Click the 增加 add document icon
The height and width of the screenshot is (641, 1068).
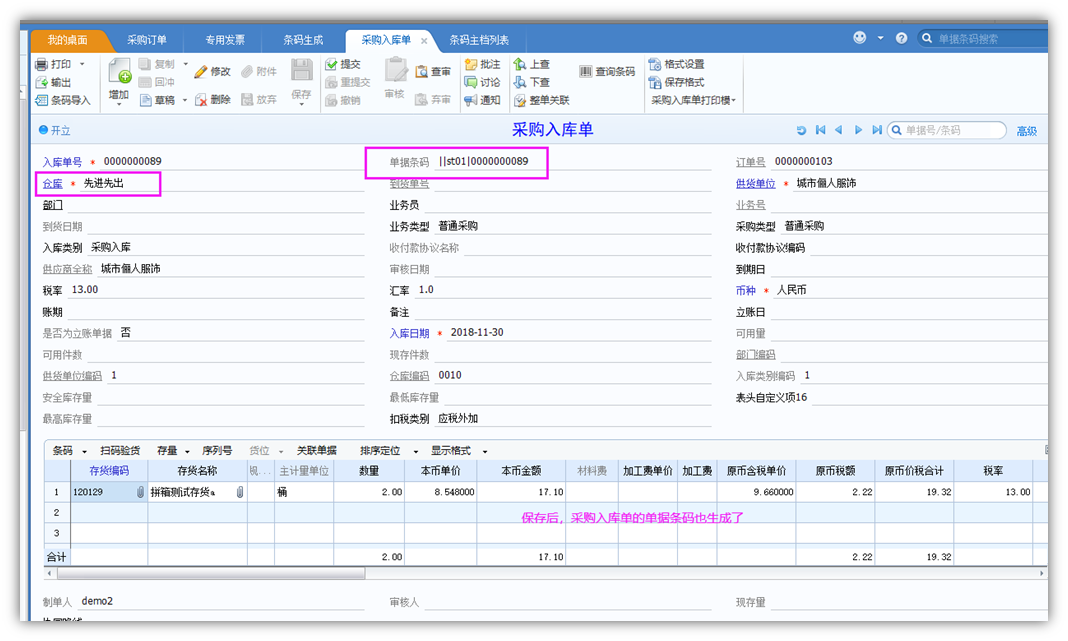tap(119, 72)
